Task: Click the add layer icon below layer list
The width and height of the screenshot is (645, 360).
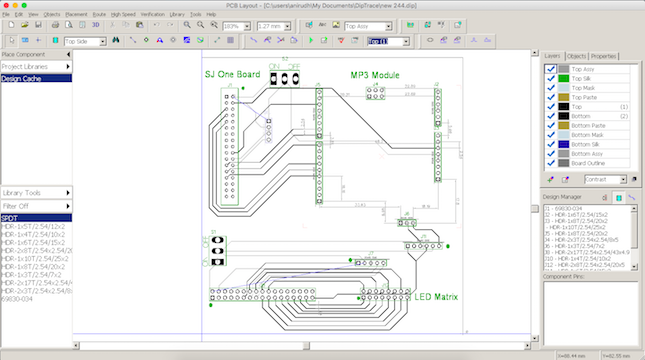Action: (551, 179)
